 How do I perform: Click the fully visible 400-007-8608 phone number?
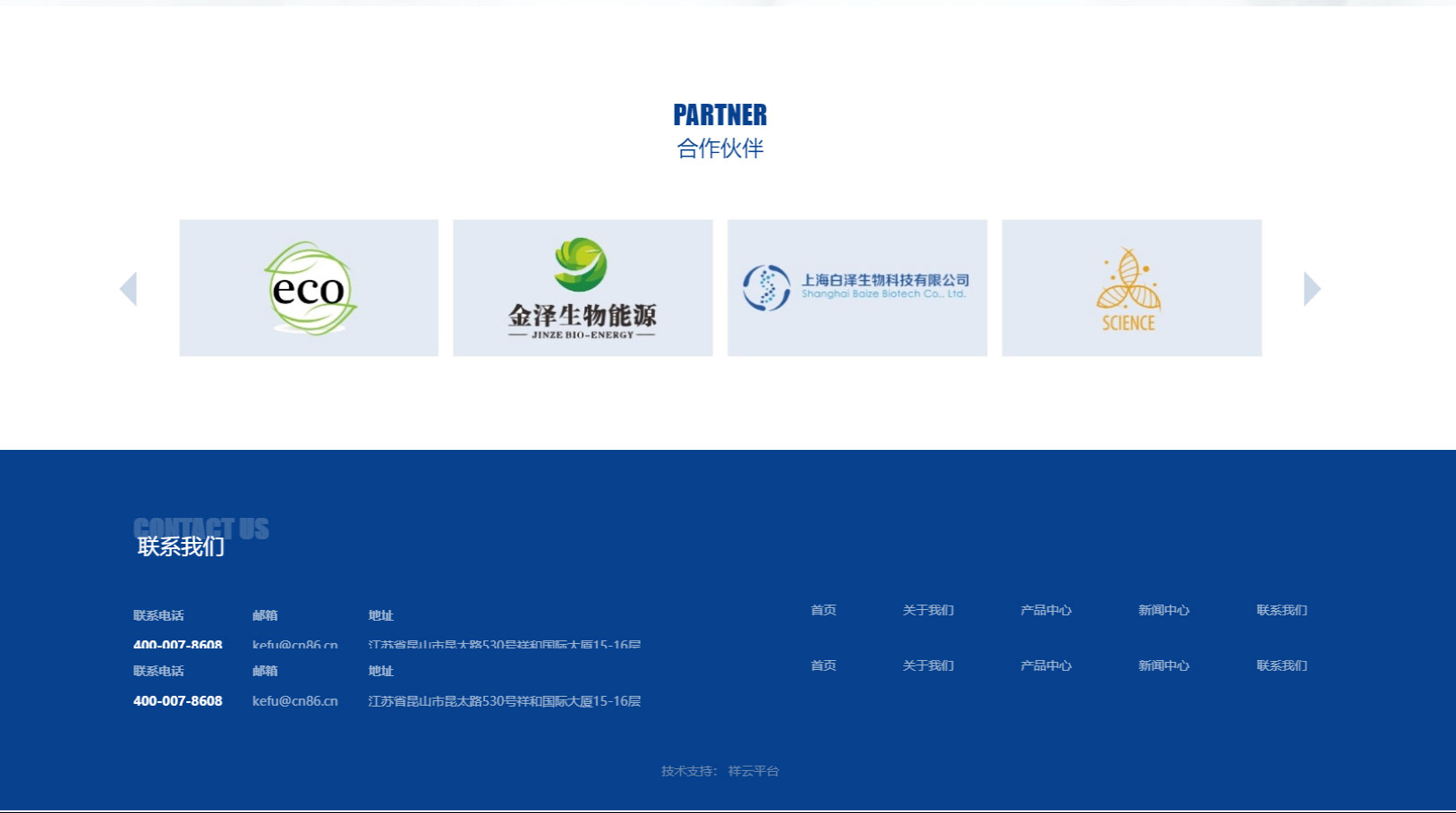(x=178, y=701)
